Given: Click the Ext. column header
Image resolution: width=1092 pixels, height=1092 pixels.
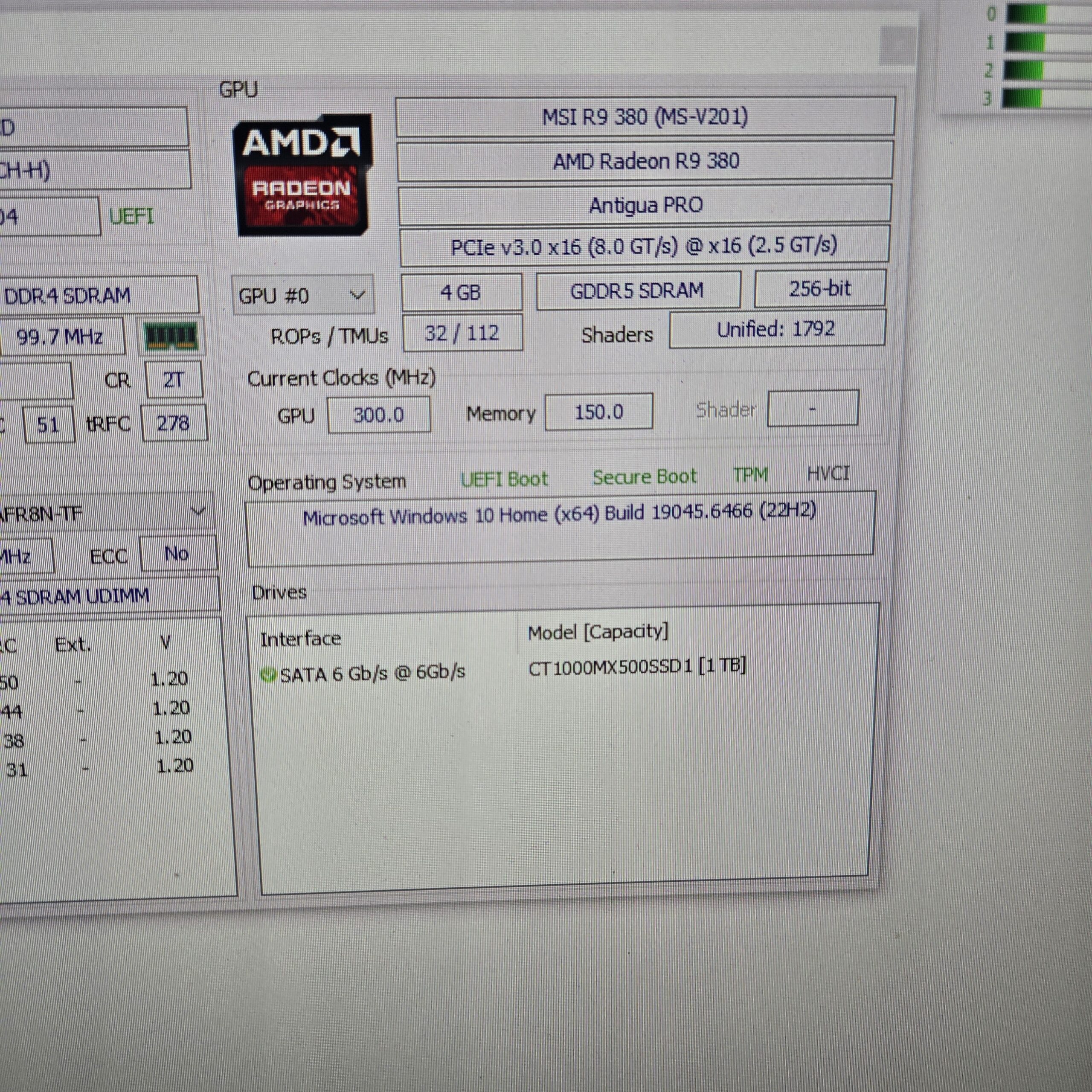Looking at the screenshot, I should tap(73, 645).
